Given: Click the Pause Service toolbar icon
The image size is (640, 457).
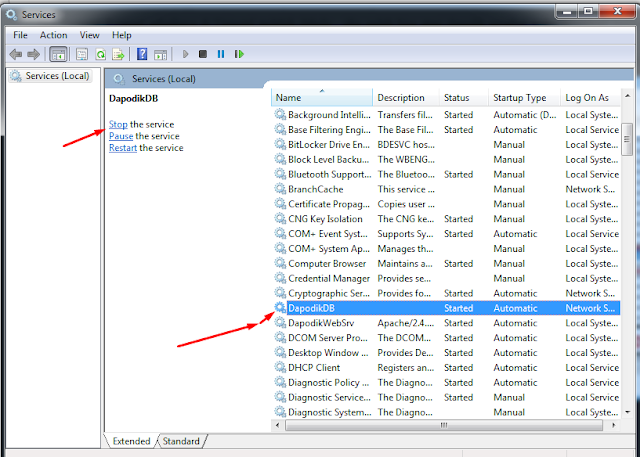Looking at the screenshot, I should pos(221,54).
